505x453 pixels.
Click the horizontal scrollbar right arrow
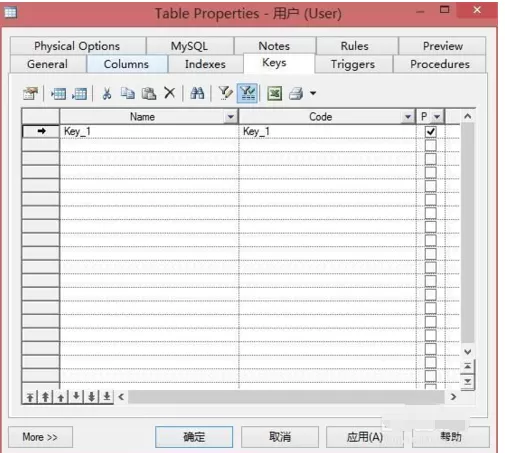click(x=453, y=397)
